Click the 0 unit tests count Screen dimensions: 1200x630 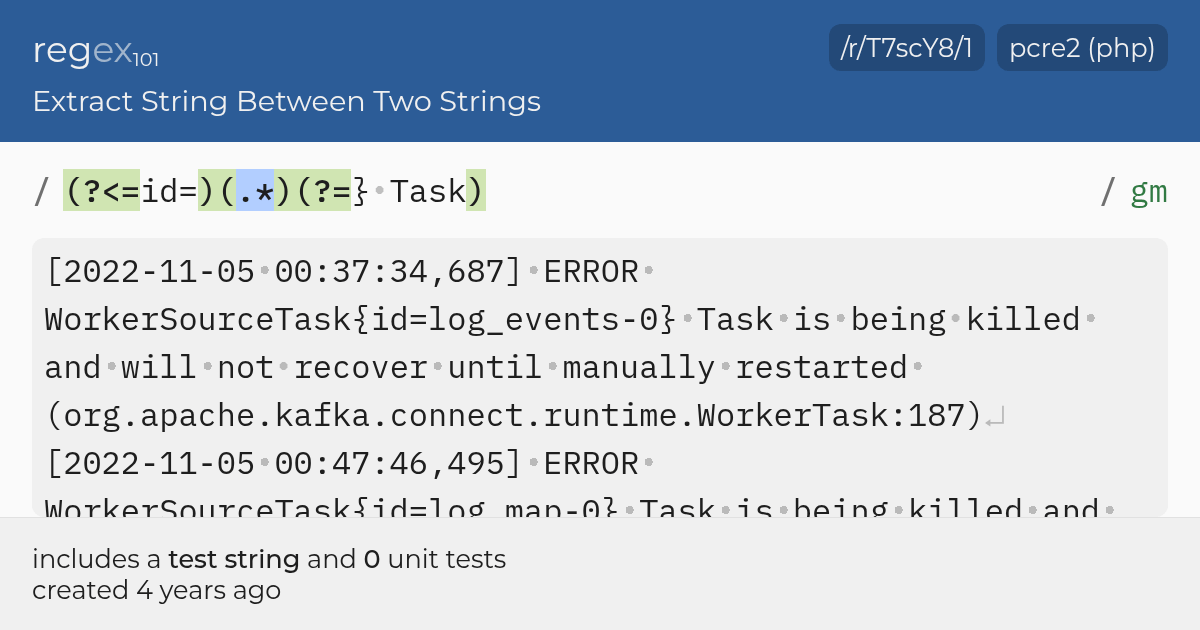click(x=435, y=559)
